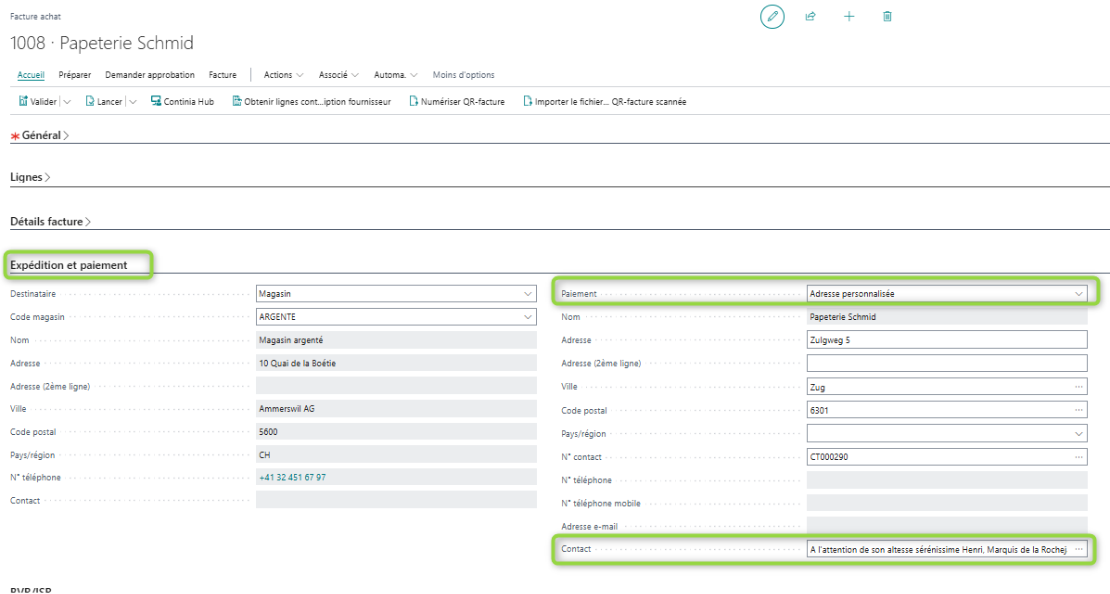This screenshot has height=594, width=1110.
Task: Open payment Contact lookup ellipsis
Action: tap(1078, 549)
